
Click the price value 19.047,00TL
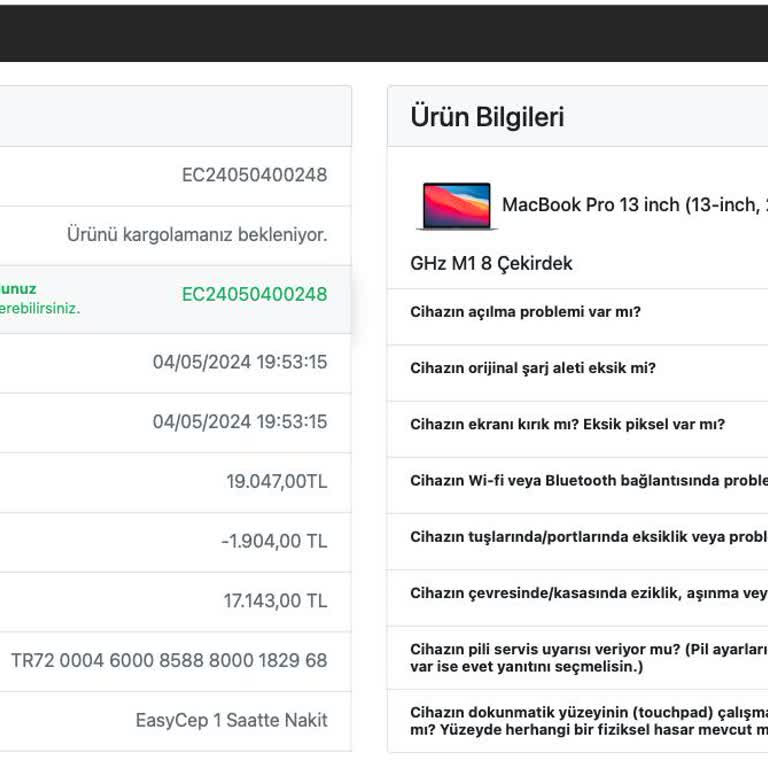point(277,481)
